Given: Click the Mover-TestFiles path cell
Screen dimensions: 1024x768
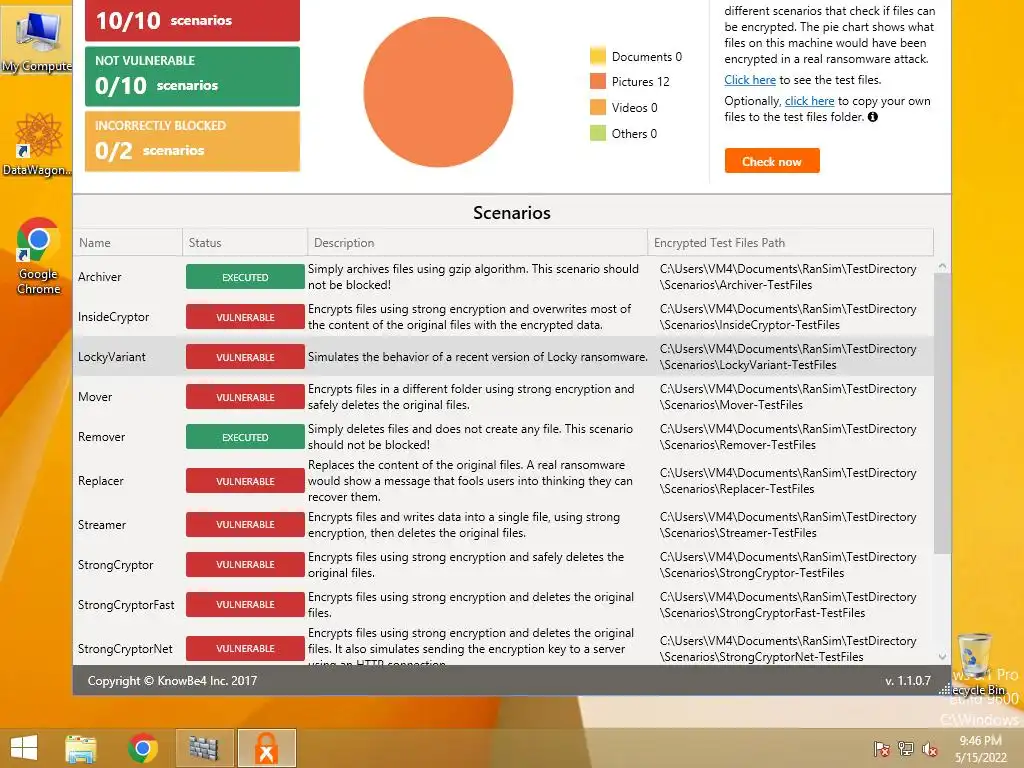Looking at the screenshot, I should [x=788, y=396].
